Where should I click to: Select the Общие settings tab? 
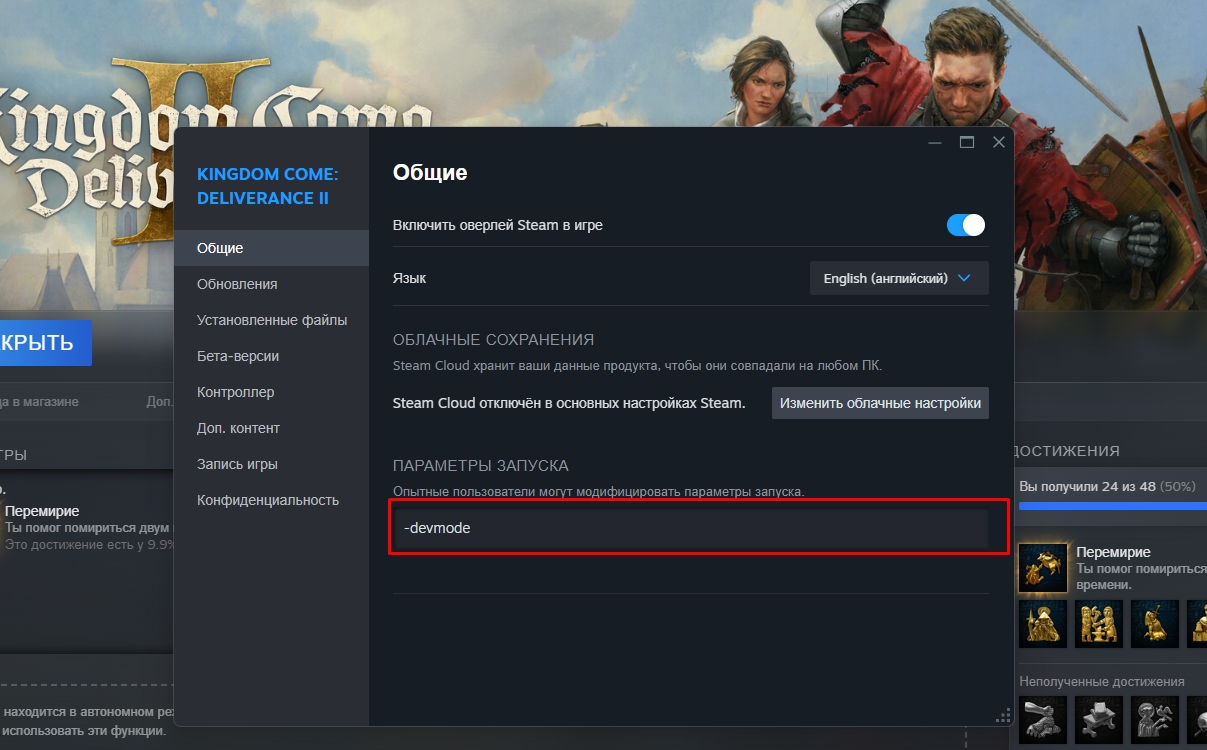[x=271, y=248]
